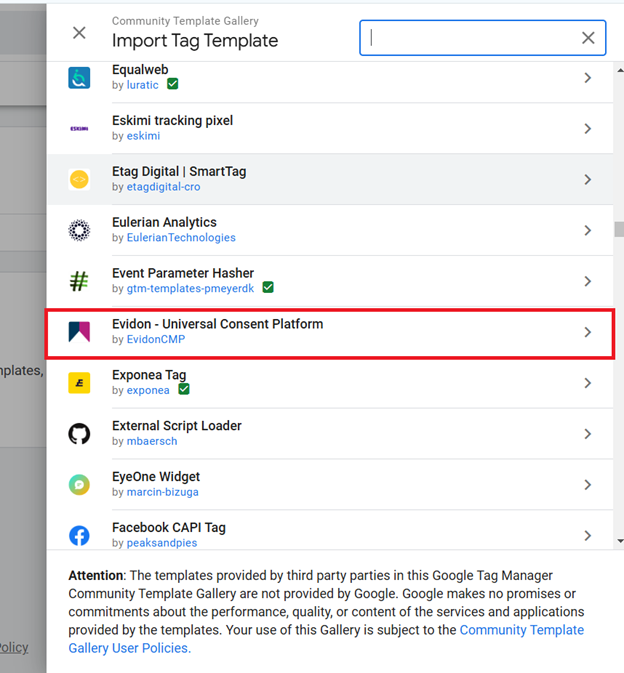Click the Eulerian Analytics dotted circle icon

(79, 230)
